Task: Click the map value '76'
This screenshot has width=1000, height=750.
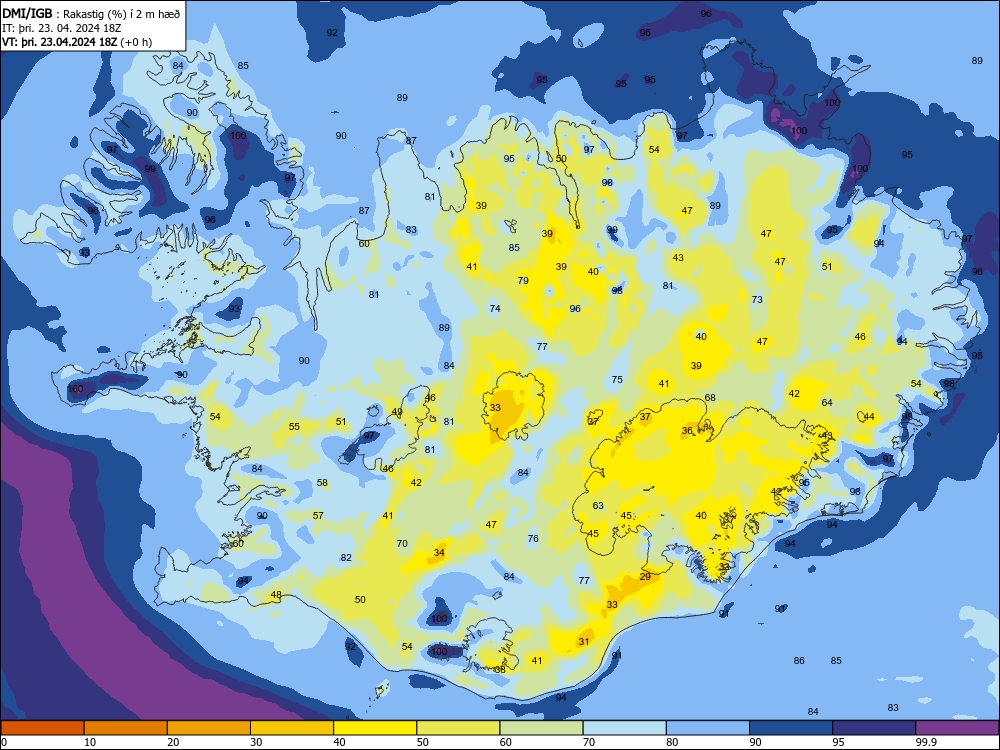Action: click(533, 538)
